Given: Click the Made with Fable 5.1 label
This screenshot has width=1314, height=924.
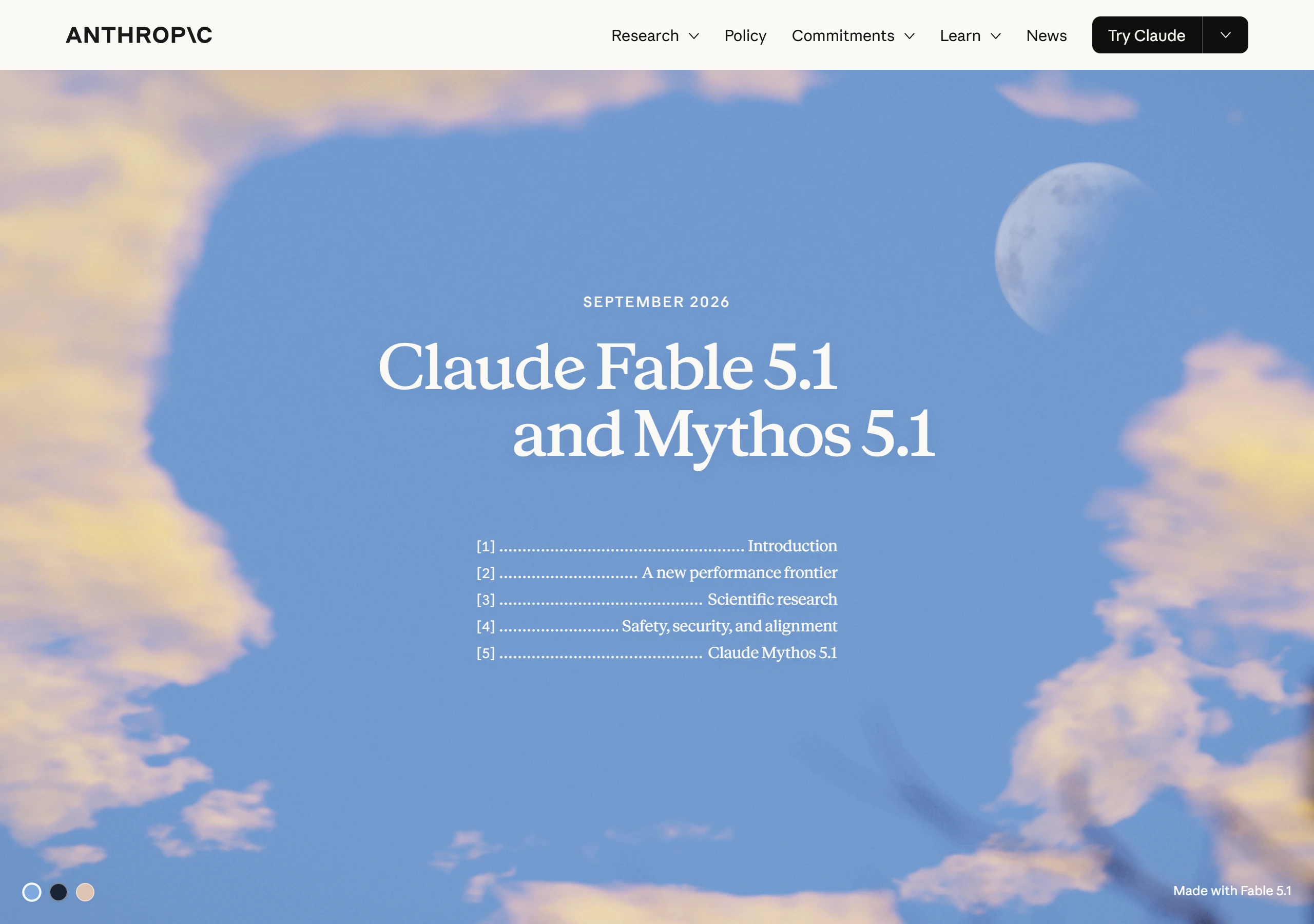Looking at the screenshot, I should tap(1232, 891).
